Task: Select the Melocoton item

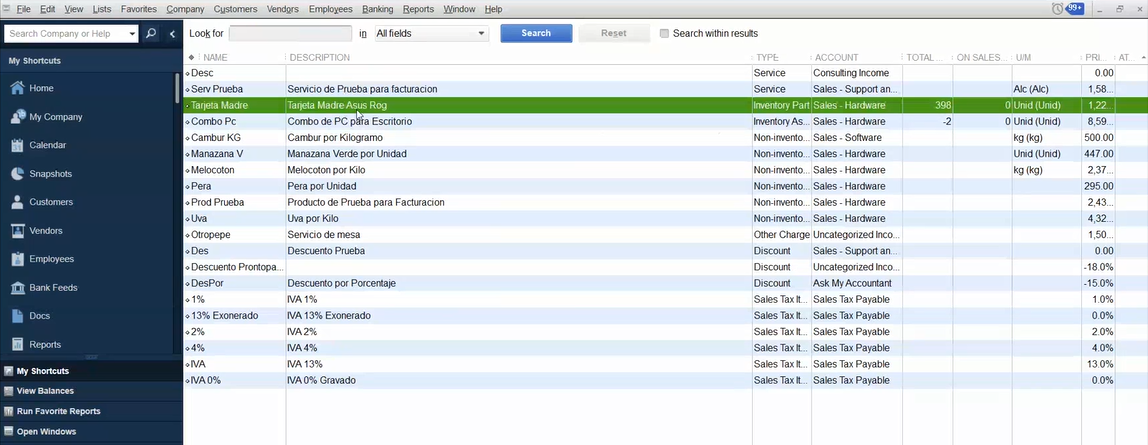Action: (211, 170)
